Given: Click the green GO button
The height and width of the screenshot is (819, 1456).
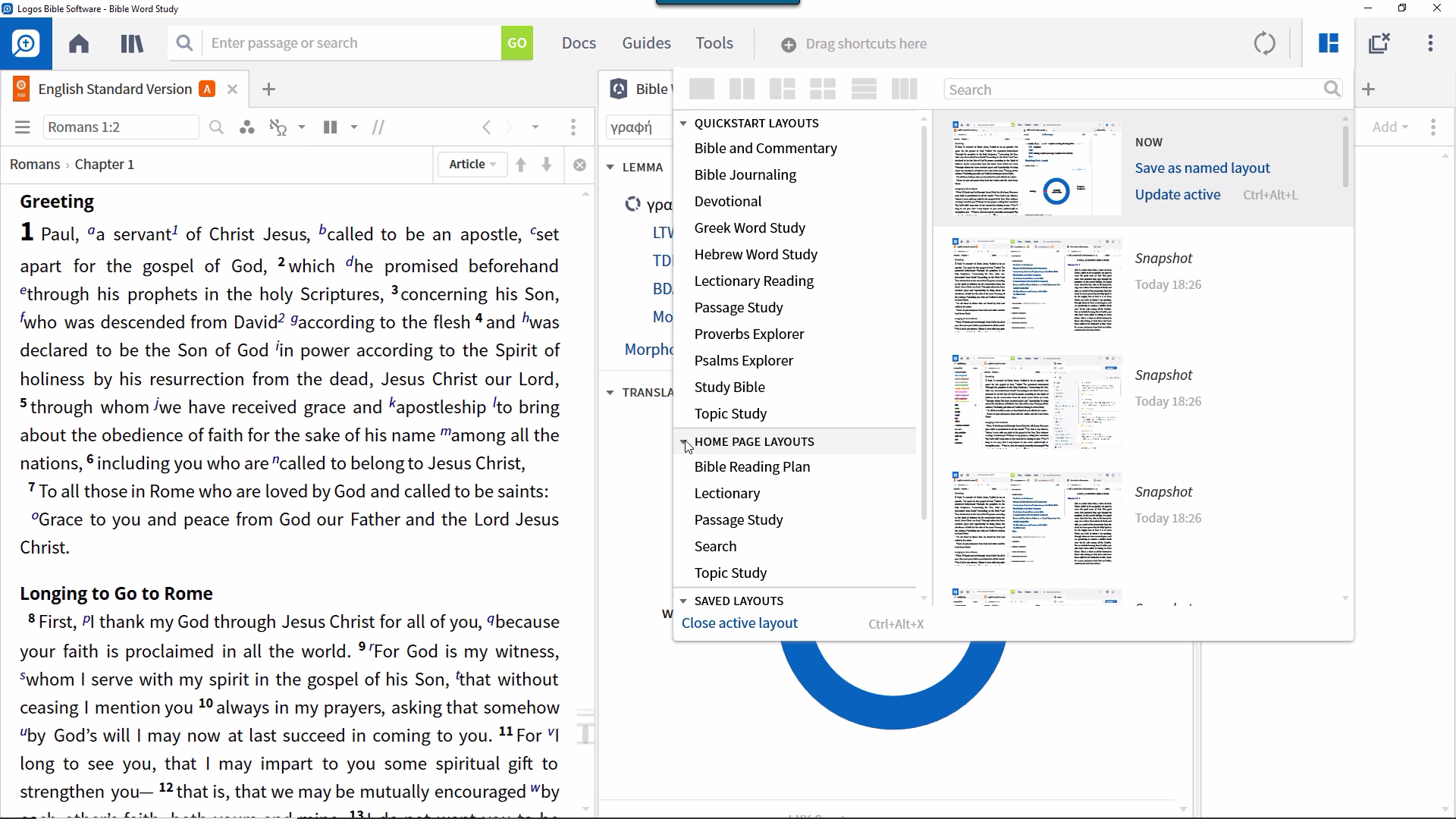Looking at the screenshot, I should click(x=517, y=43).
